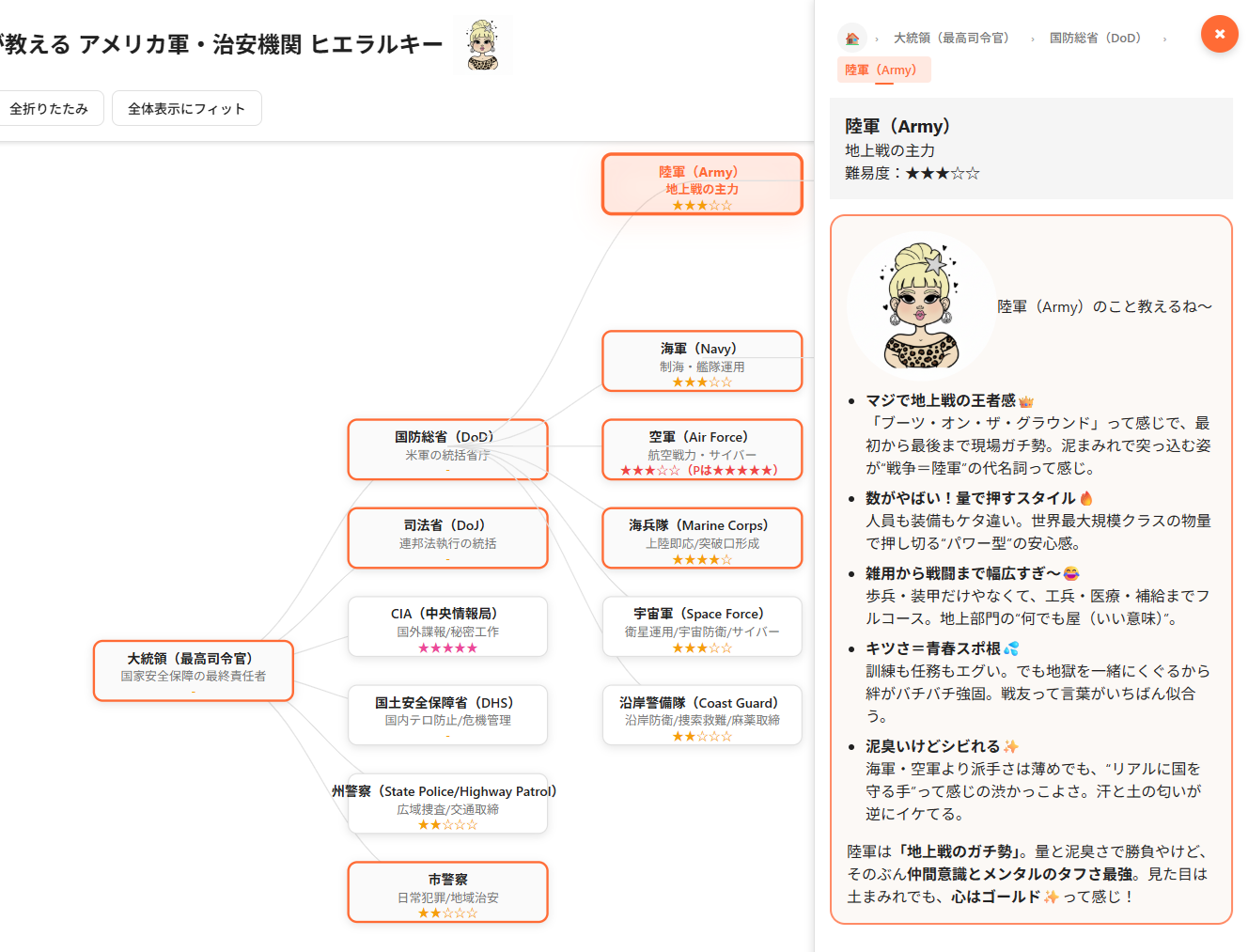Select the 陸軍（Army）node in tree
1248x952 pixels.
(702, 185)
